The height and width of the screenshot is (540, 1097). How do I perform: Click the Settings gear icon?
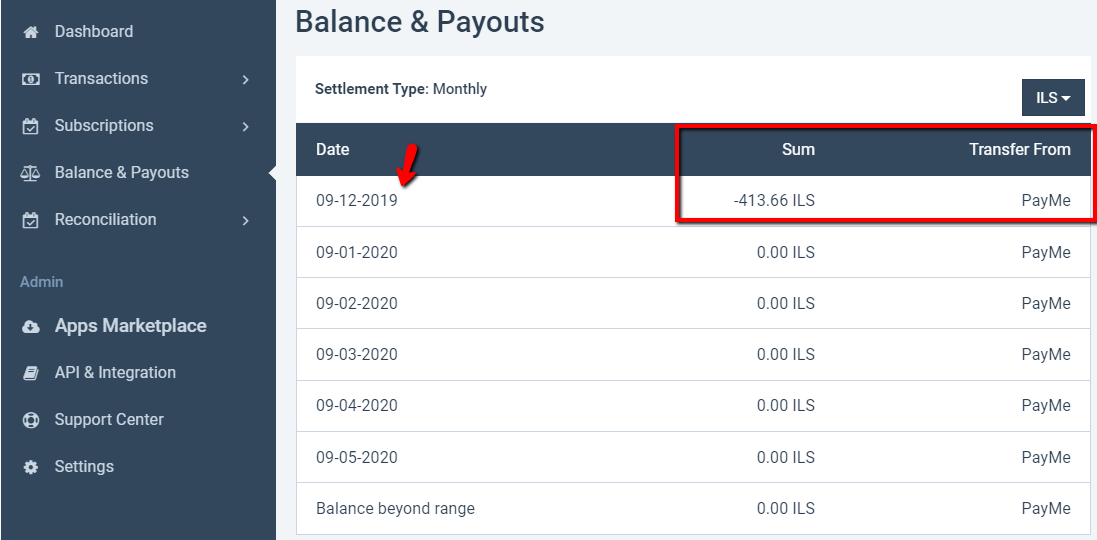tap(31, 467)
